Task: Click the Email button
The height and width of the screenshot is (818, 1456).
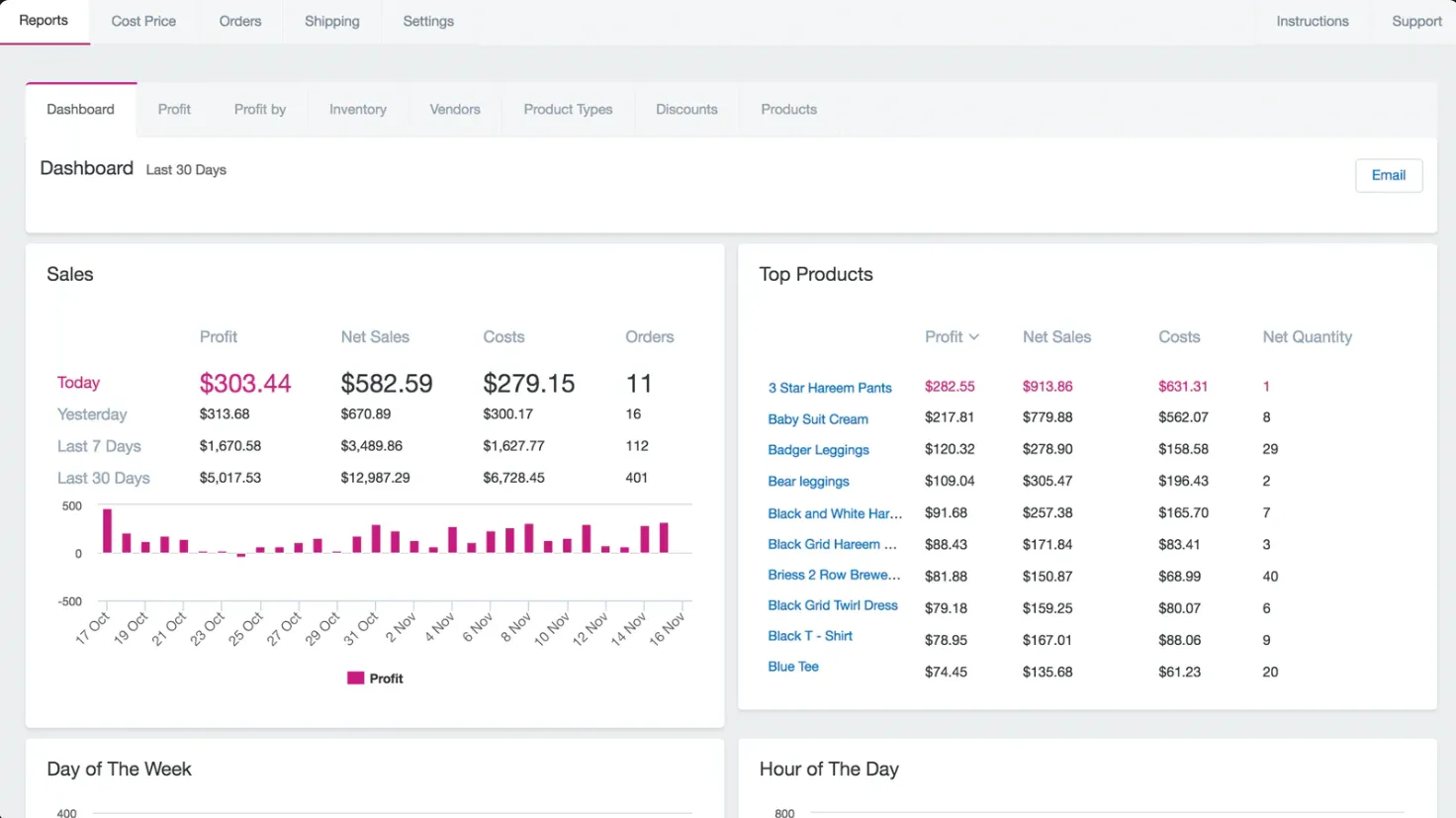Action: pyautogui.click(x=1389, y=175)
